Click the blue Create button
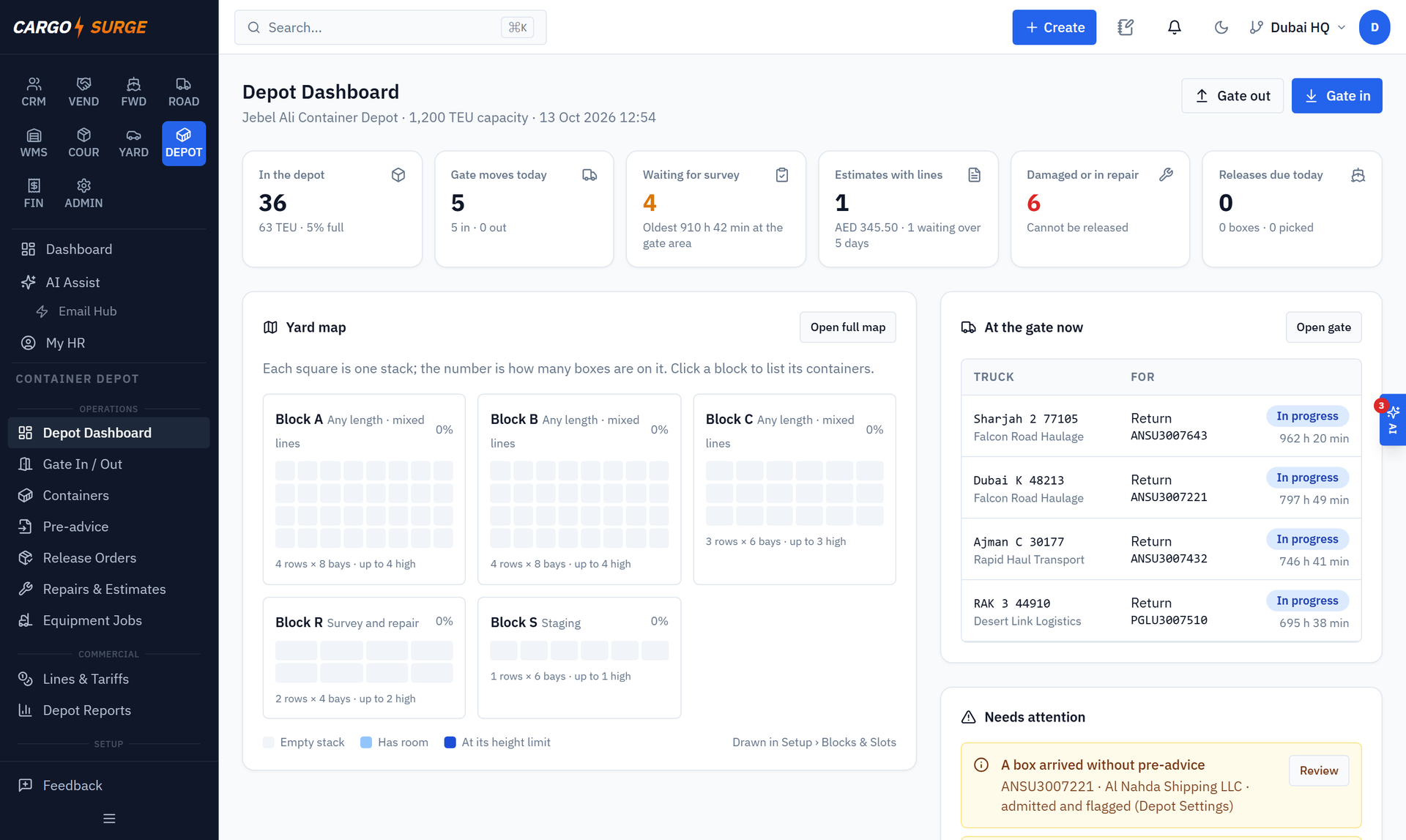Screen dimensions: 1406x840 pos(1054,27)
